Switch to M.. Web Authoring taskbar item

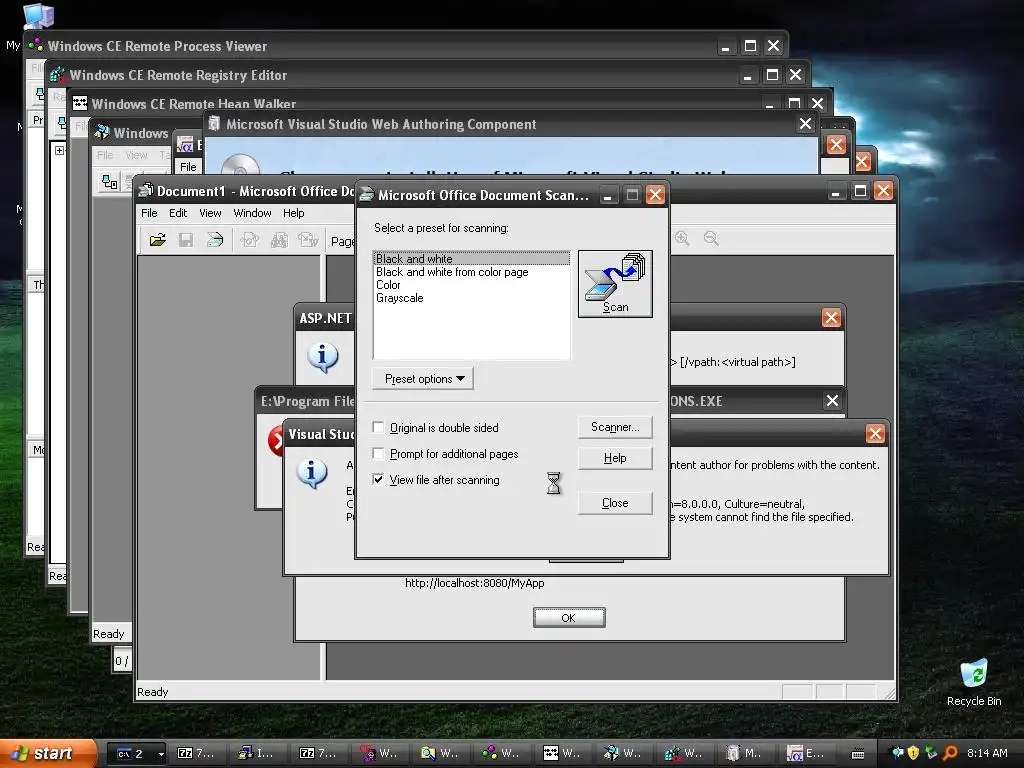[x=744, y=754]
